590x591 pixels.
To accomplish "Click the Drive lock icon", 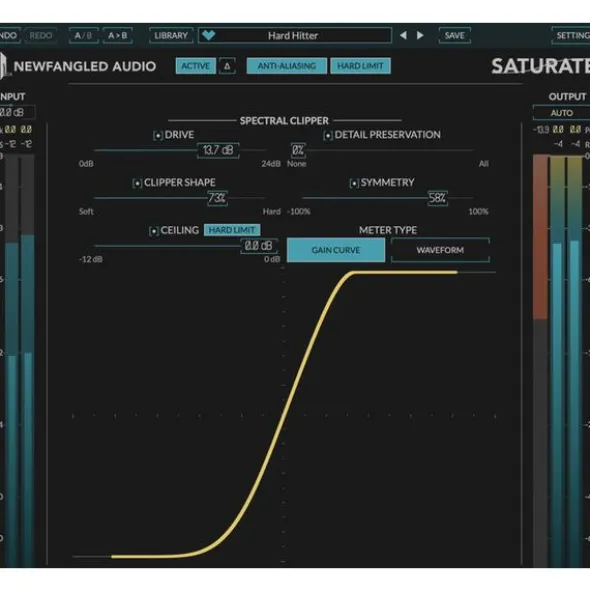I will click(158, 135).
